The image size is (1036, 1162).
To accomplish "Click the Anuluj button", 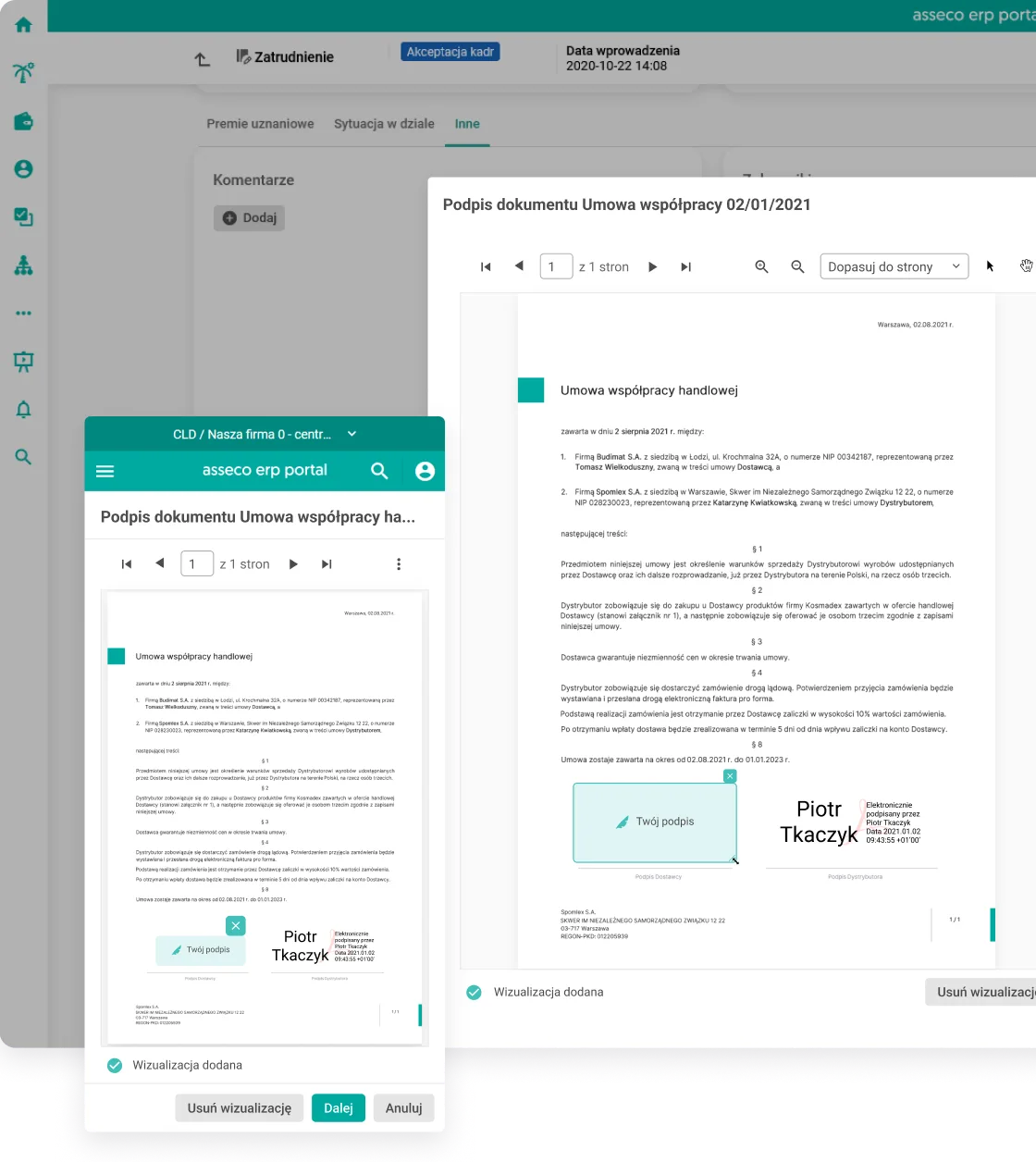I will (x=403, y=1107).
